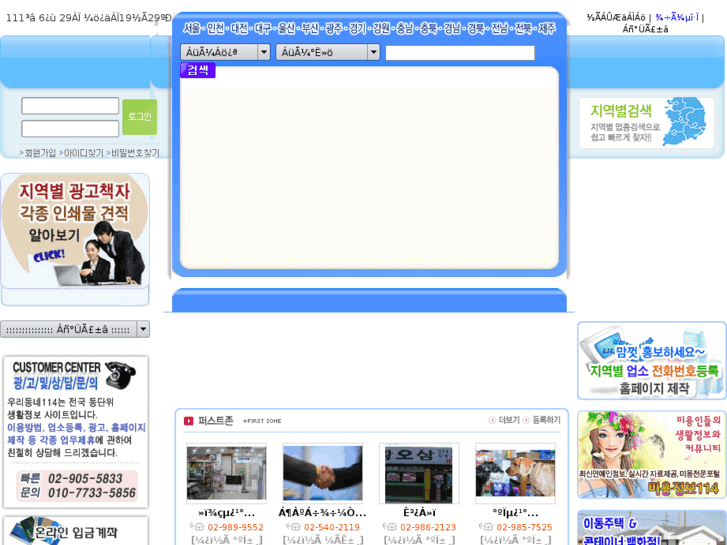
Task: Focus the login ID input field
Action: click(x=70, y=106)
